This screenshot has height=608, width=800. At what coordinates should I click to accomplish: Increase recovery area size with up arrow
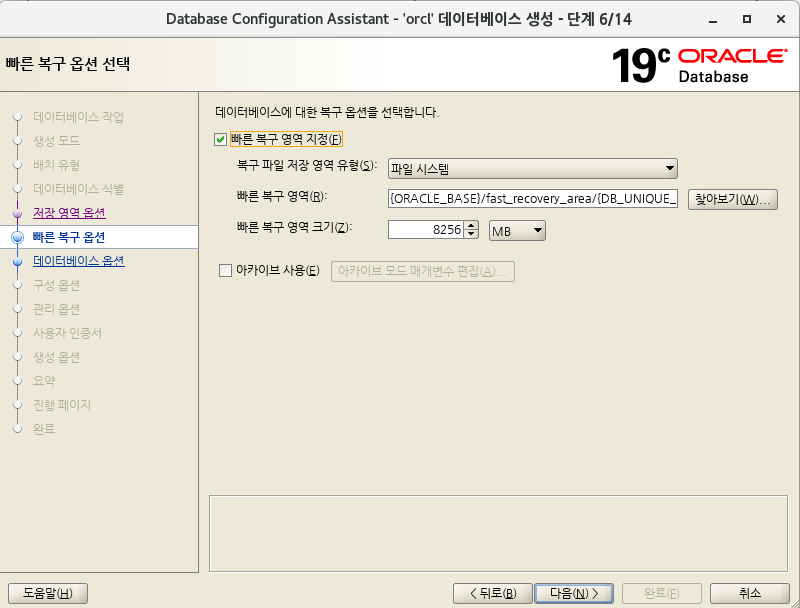[471, 225]
